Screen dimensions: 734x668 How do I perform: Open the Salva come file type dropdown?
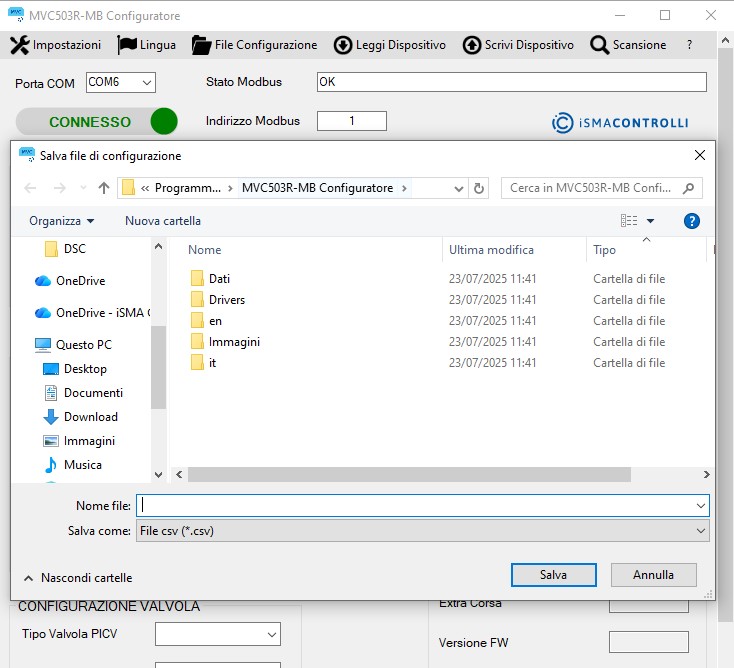(422, 531)
